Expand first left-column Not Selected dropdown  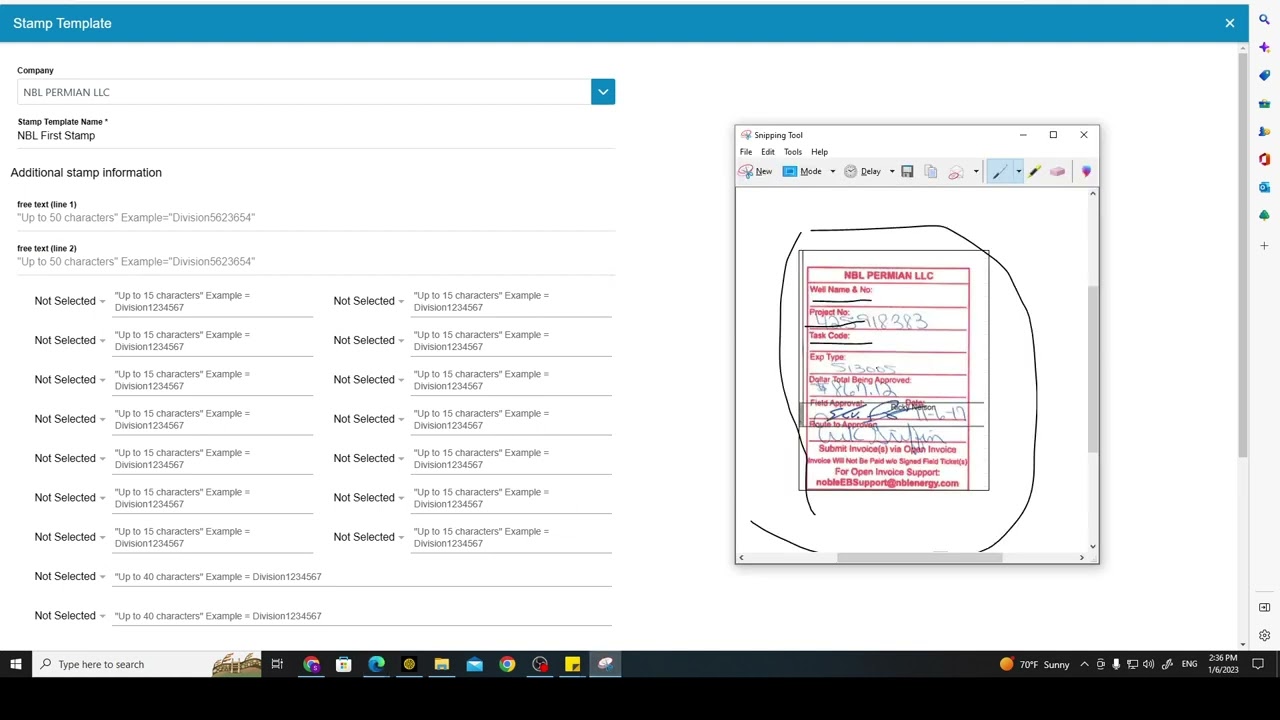[69, 301]
